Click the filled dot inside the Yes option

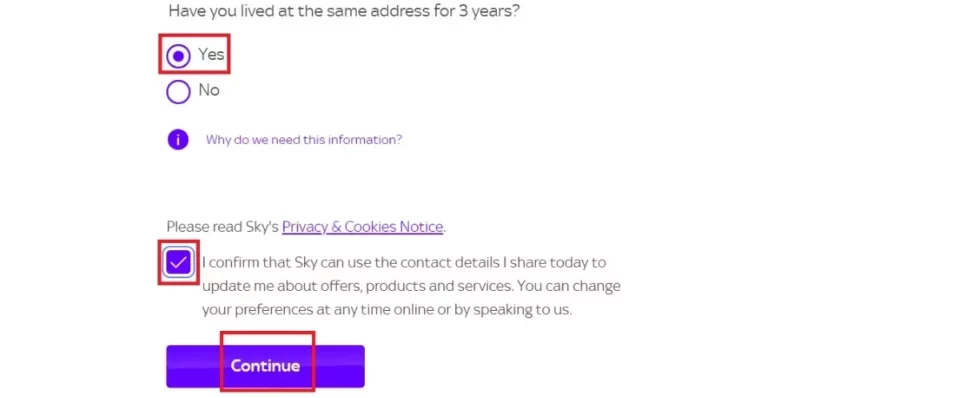click(178, 57)
